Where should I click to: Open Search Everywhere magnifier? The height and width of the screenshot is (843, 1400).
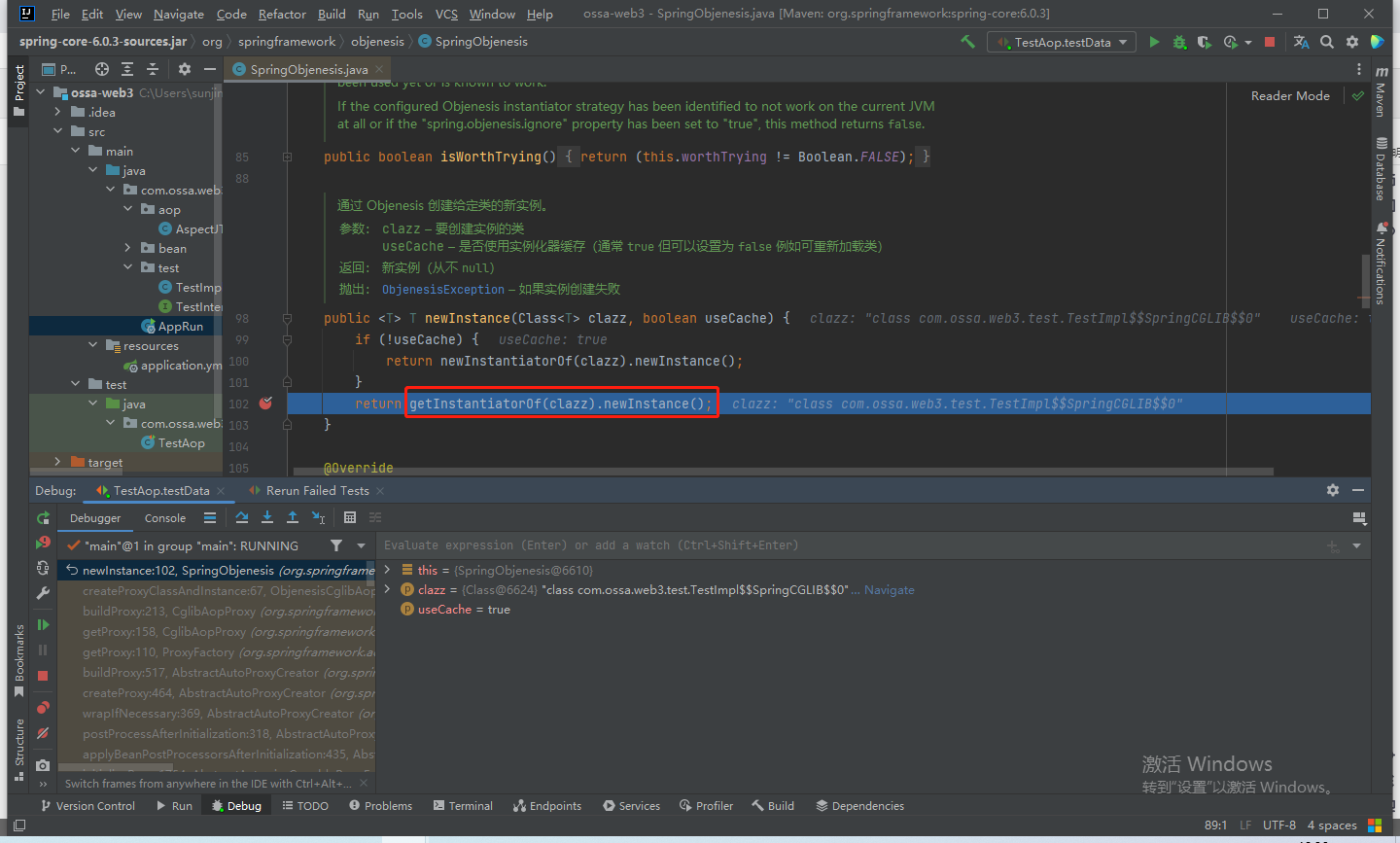(x=1327, y=42)
